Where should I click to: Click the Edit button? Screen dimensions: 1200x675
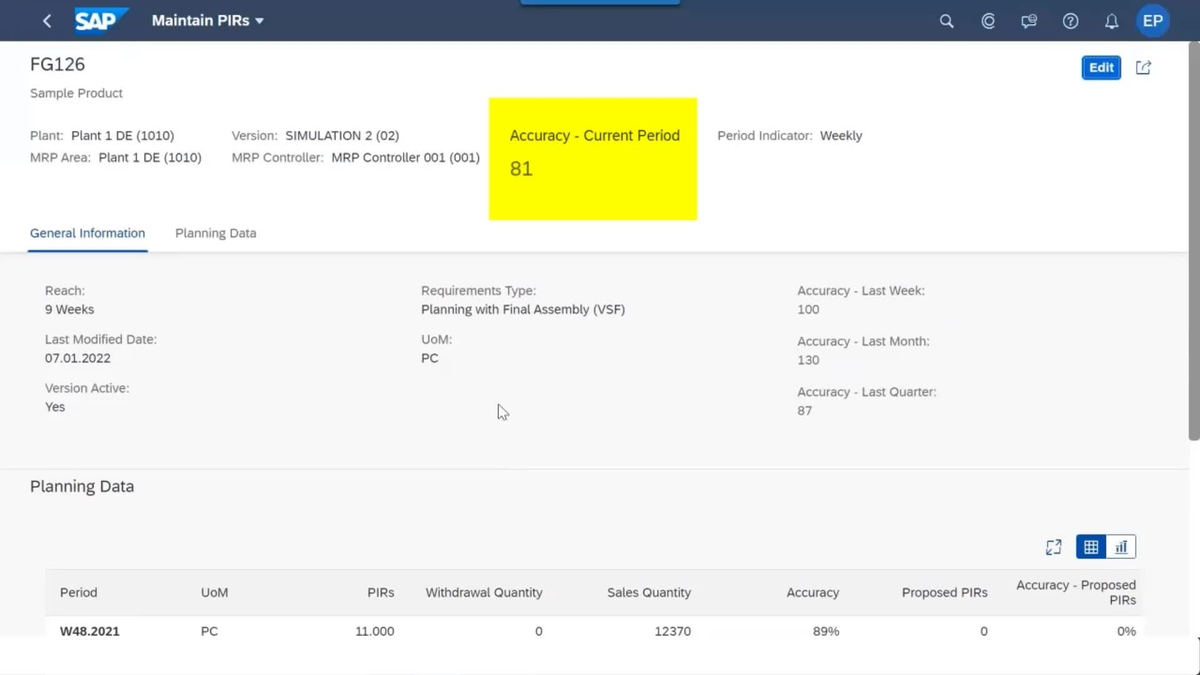pyautogui.click(x=1100, y=67)
